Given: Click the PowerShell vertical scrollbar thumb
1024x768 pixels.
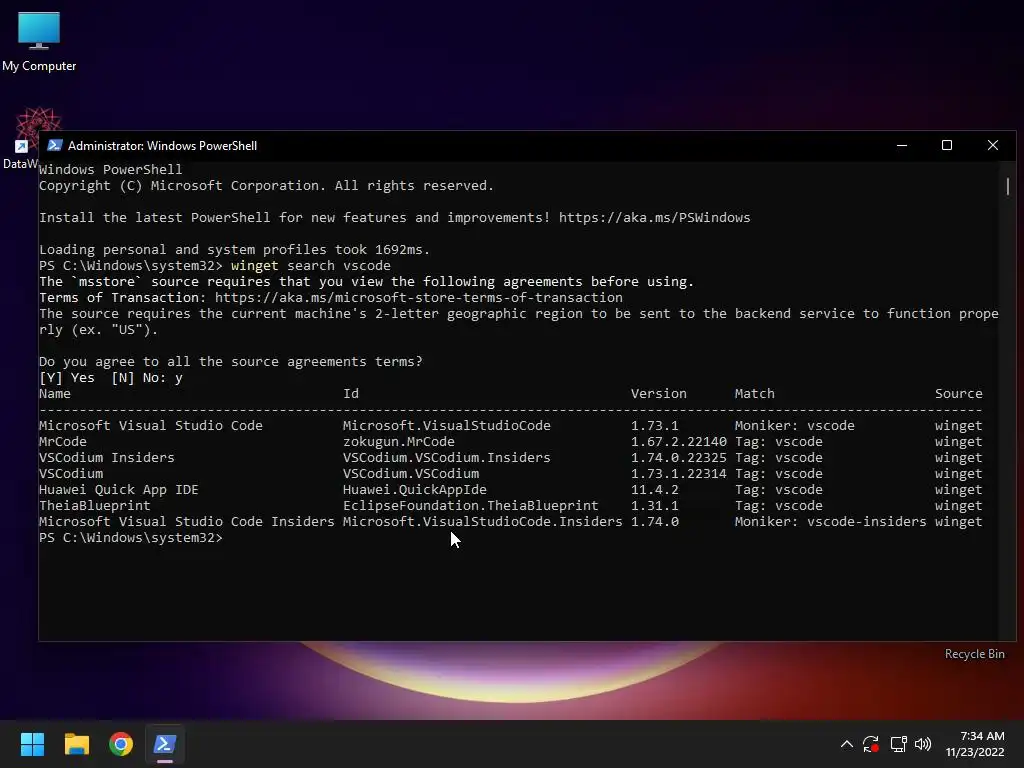Looking at the screenshot, I should 1008,187.
